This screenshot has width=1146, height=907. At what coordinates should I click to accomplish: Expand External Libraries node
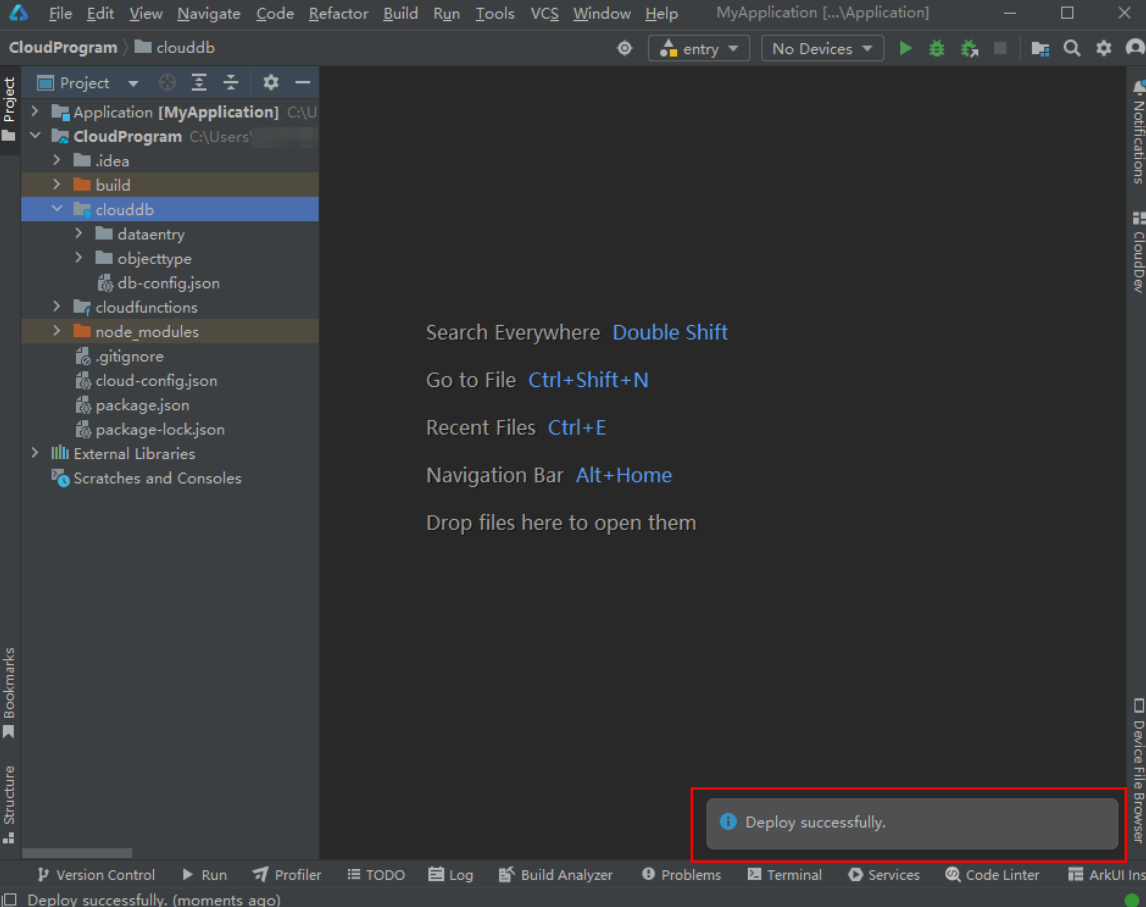point(34,453)
